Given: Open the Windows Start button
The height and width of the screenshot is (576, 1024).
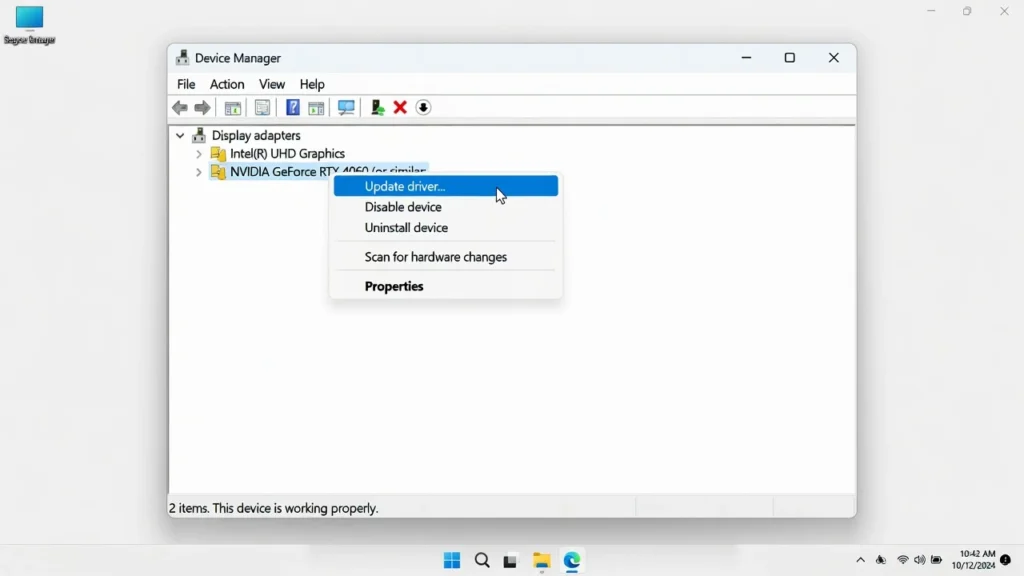Looking at the screenshot, I should (452, 560).
